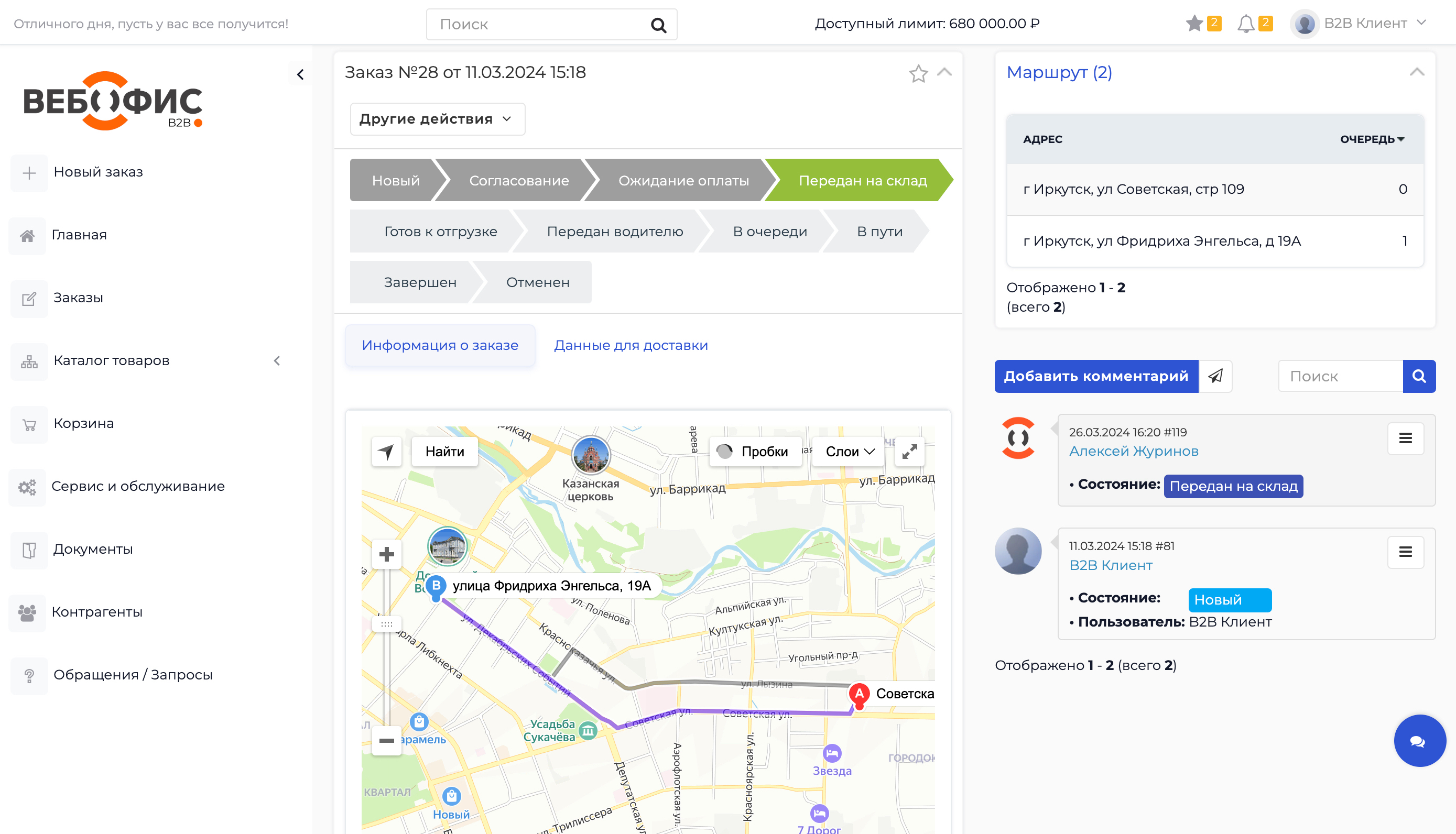This screenshot has width=1456, height=834.
Task: Click the search magnifier in top bar
Action: click(658, 25)
